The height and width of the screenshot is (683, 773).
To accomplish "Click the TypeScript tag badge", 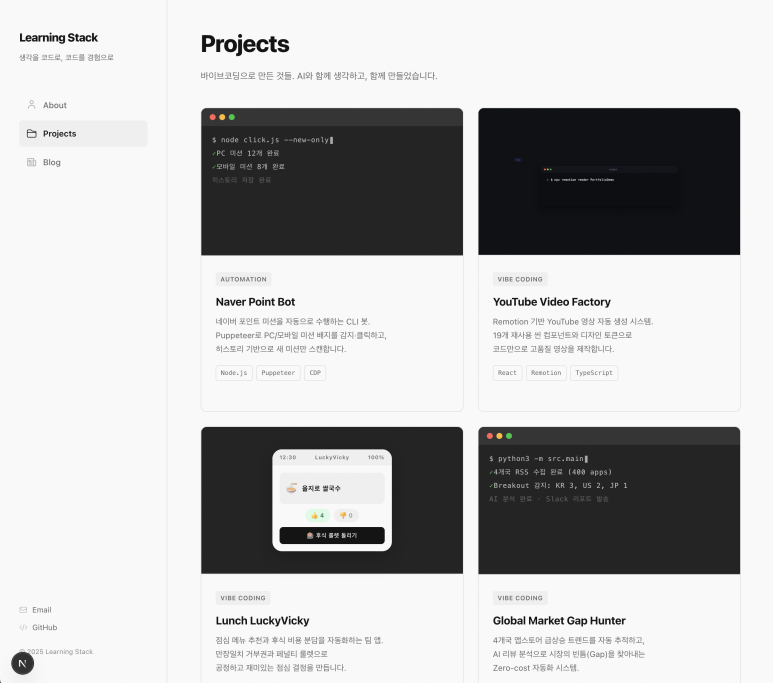I will tap(594, 373).
